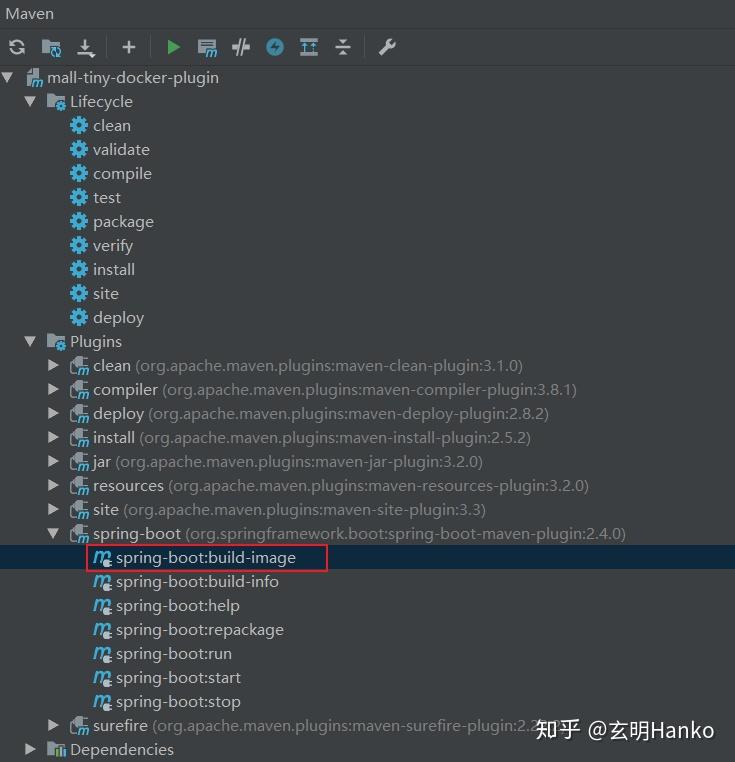
Task: Expand the surefire plugin node
Action: click(x=53, y=726)
